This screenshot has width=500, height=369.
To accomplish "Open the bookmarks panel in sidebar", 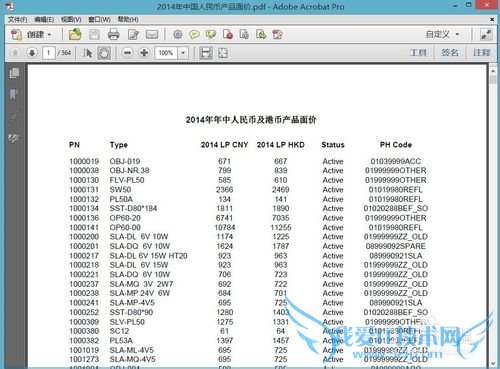I will click(x=14, y=95).
